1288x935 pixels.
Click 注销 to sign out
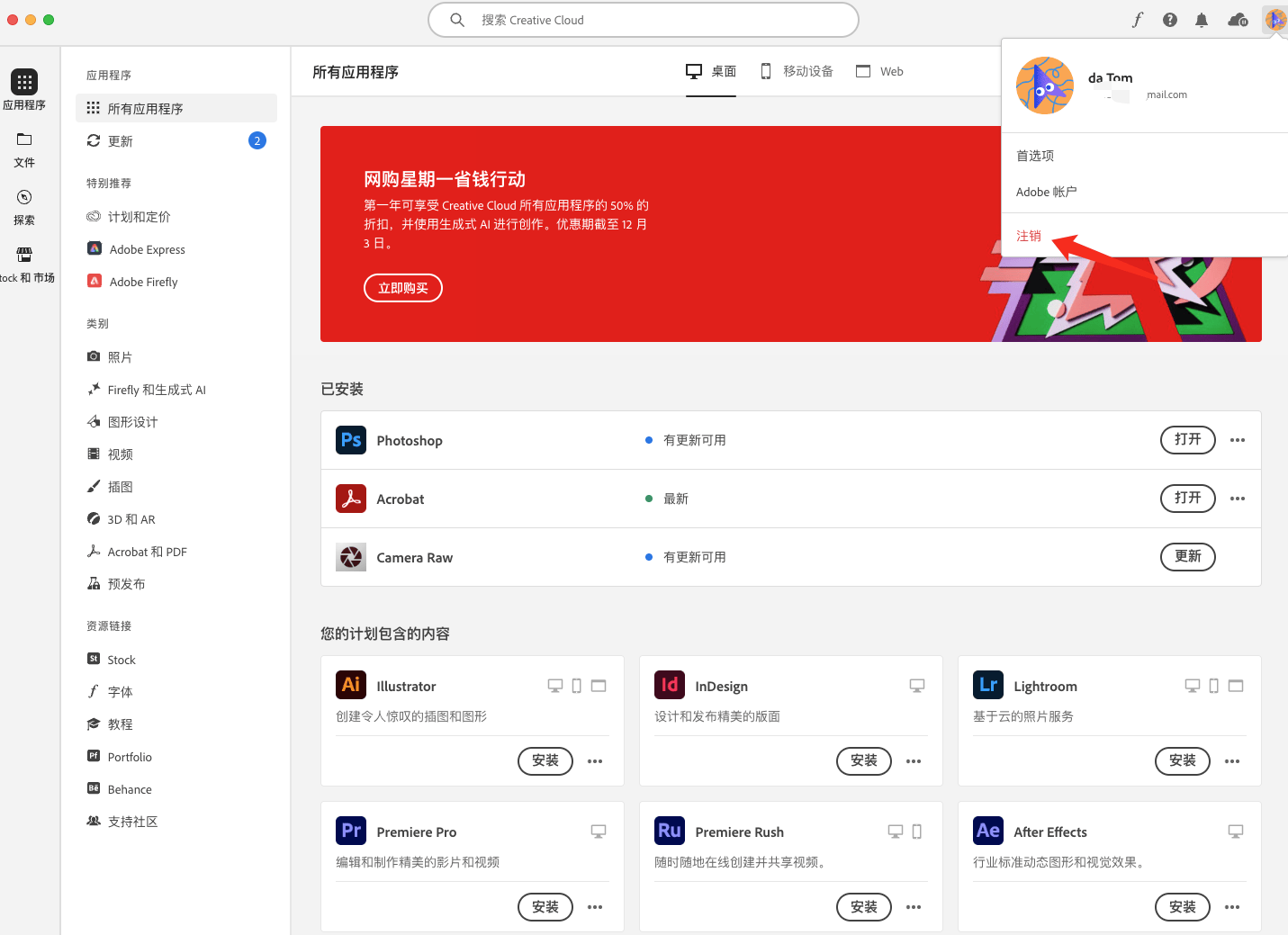1029,236
